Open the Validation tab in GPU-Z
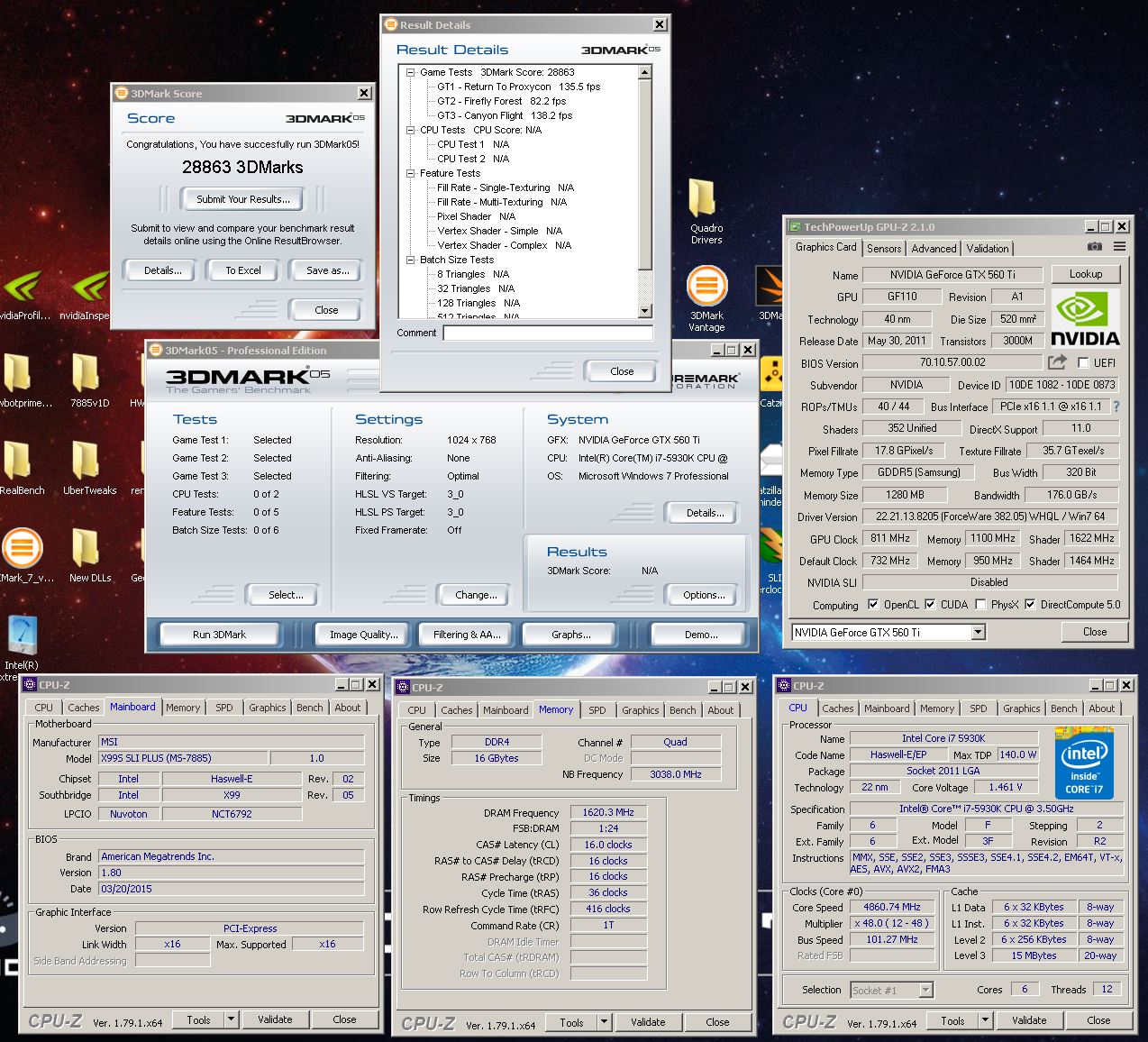Viewport: 1148px width, 1042px height. (x=988, y=249)
